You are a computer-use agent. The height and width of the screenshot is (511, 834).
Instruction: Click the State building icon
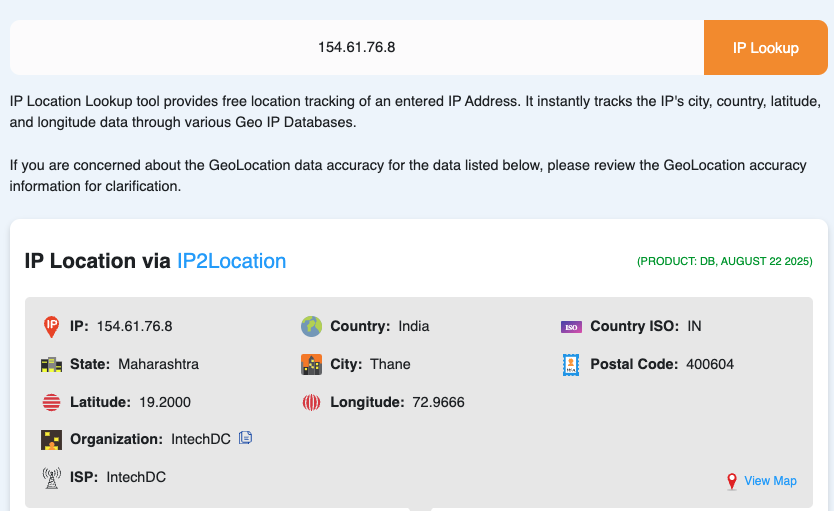(x=51, y=365)
